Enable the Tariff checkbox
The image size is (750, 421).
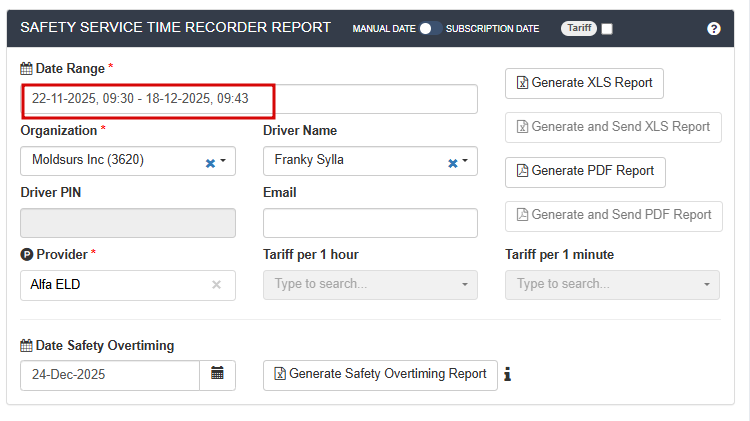coord(607,29)
